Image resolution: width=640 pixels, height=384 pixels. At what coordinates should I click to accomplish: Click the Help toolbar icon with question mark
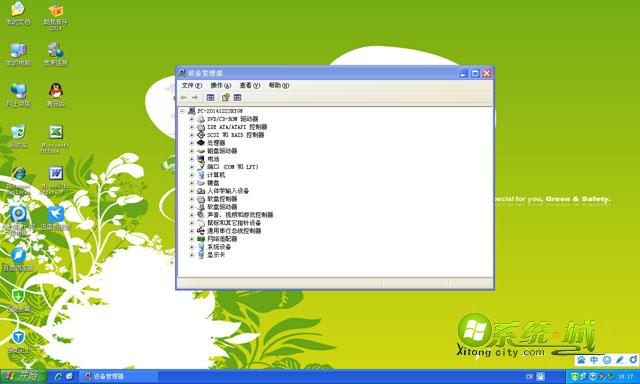point(225,98)
